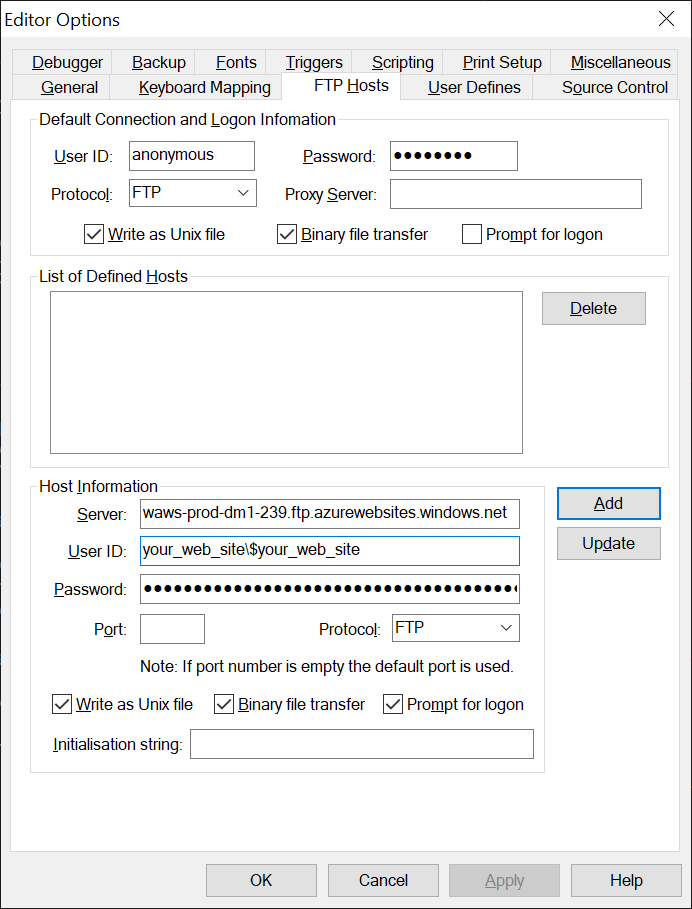Click the default Password field
The height and width of the screenshot is (909, 692).
coord(454,156)
